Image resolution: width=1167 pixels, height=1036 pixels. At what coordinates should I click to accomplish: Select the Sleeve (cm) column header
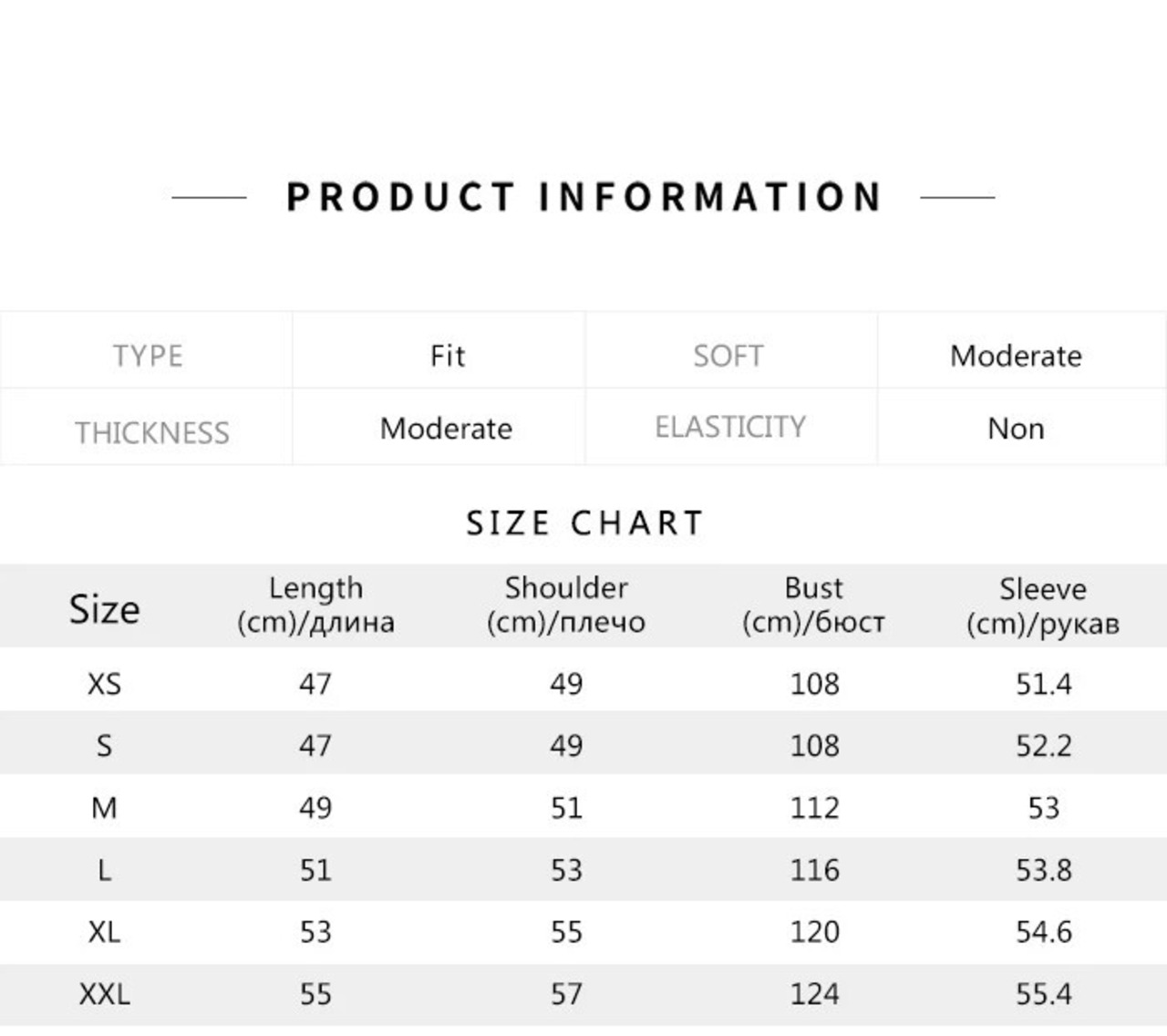(1043, 606)
